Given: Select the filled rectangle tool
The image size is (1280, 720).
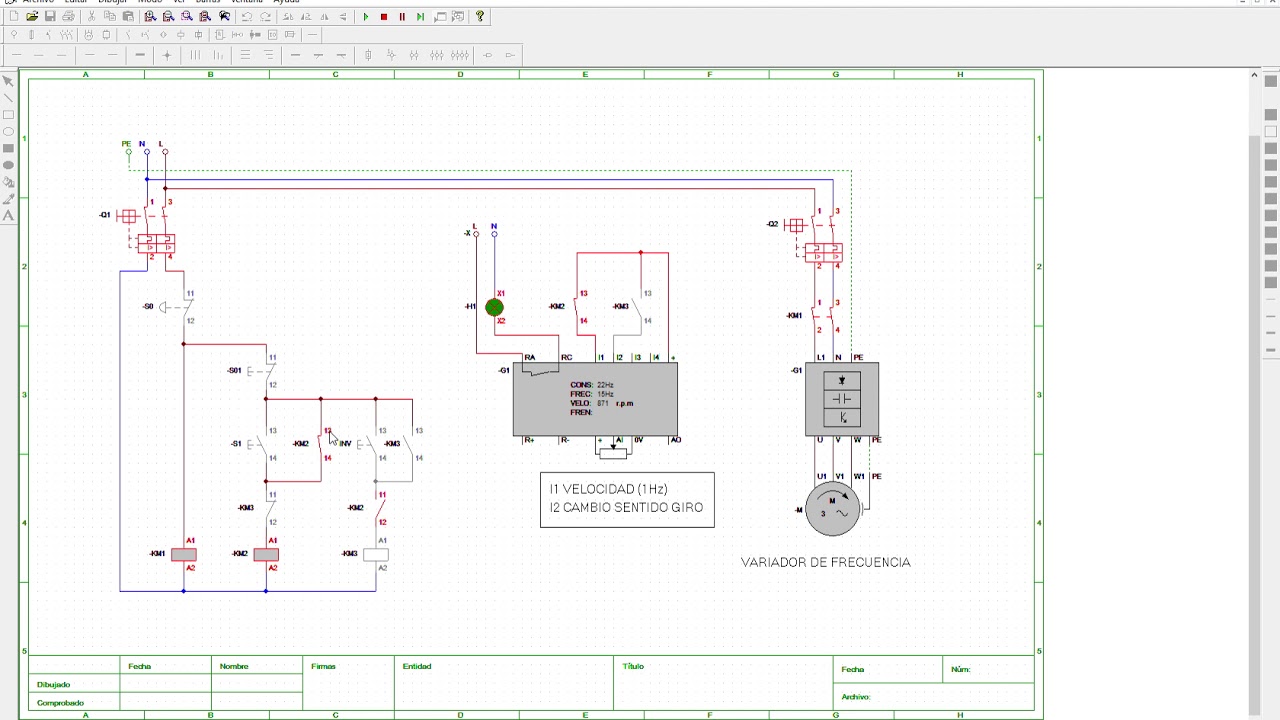Looking at the screenshot, I should click(8, 148).
